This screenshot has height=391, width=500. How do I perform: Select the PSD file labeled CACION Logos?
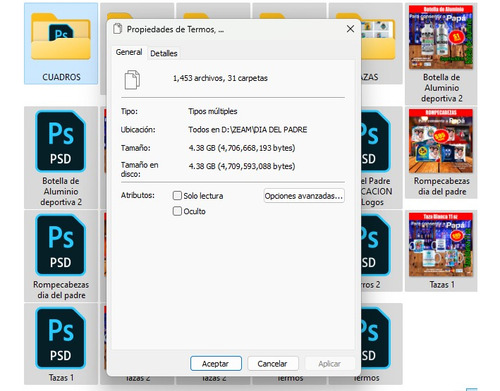(381, 157)
